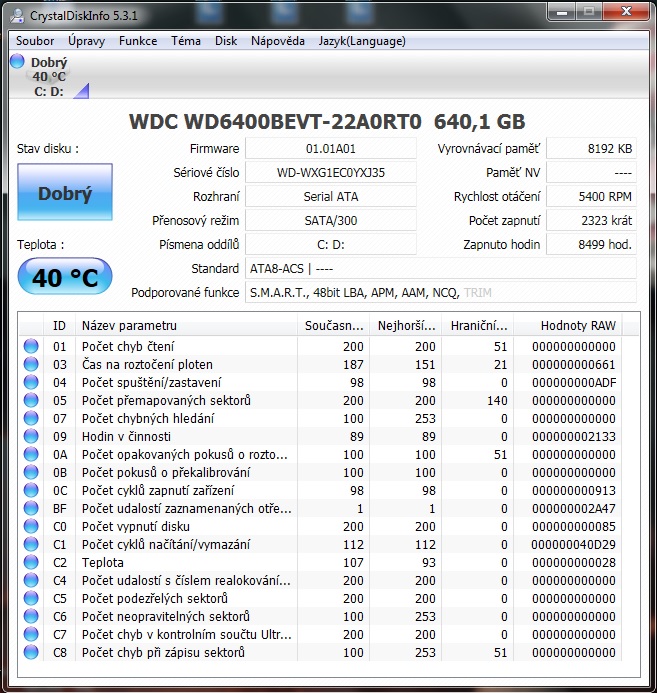Image resolution: width=657 pixels, height=693 pixels.
Task: Click RAW value 000000000661
Action: tap(573, 365)
